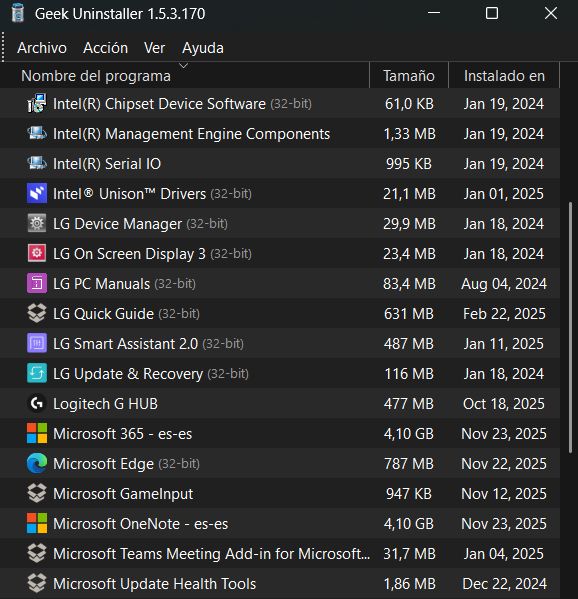Select the LG On Screen Display 3 name
Screen dimensions: 578x599
(x=129, y=254)
